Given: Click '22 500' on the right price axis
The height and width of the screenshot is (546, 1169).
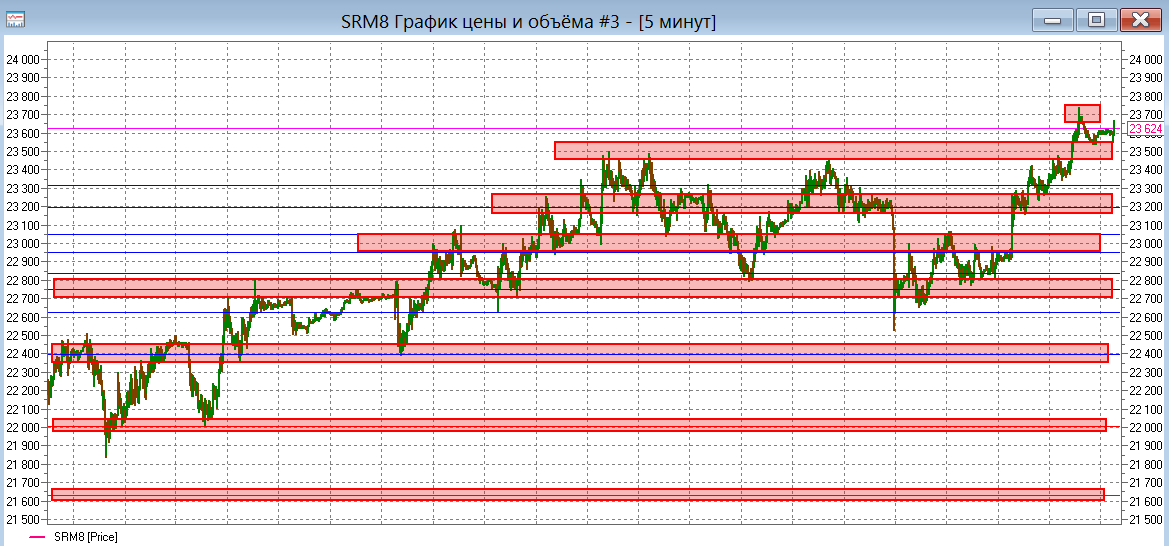Looking at the screenshot, I should [1146, 335].
